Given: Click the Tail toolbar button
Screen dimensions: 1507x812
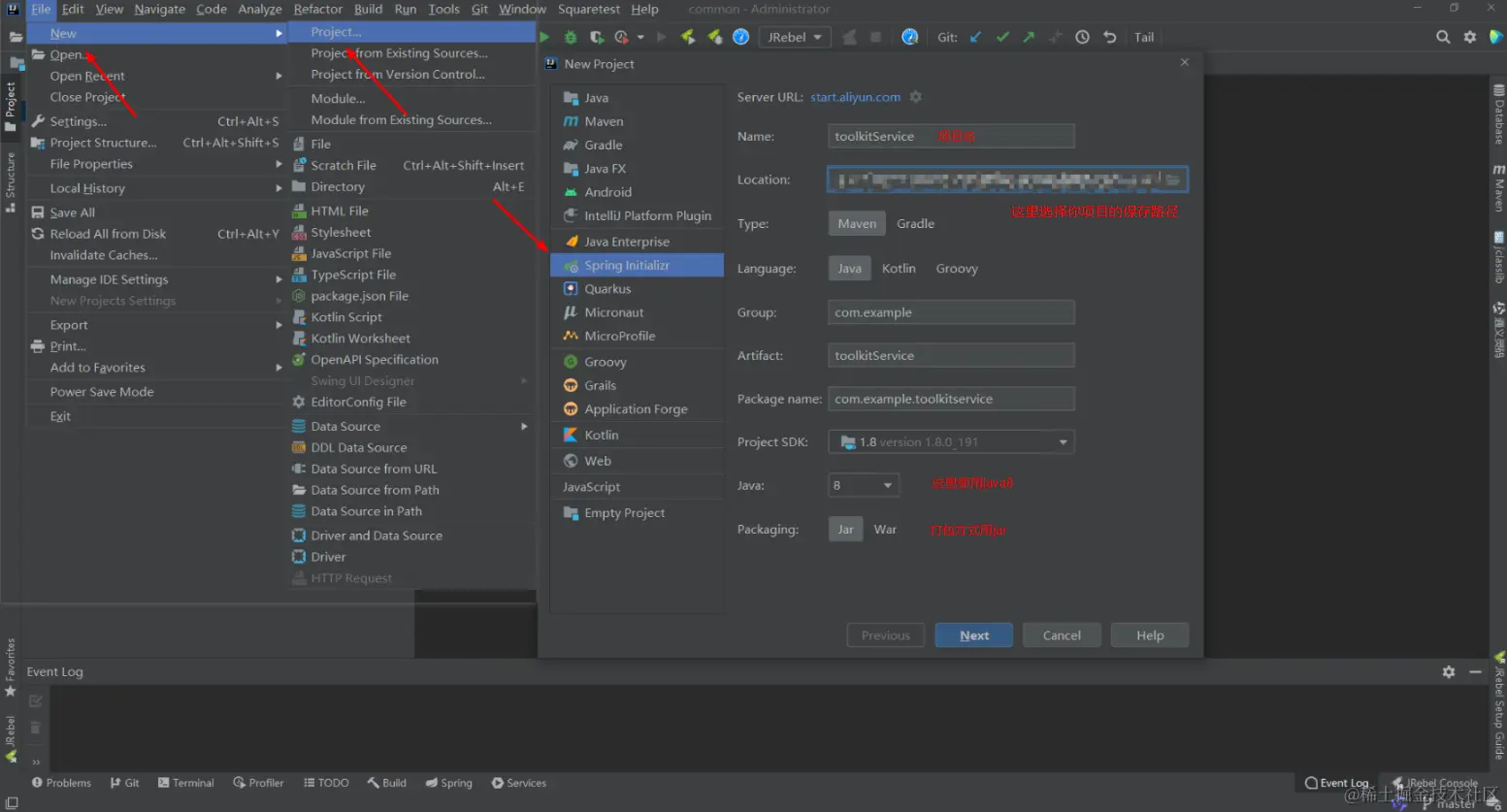Looking at the screenshot, I should click(1144, 37).
